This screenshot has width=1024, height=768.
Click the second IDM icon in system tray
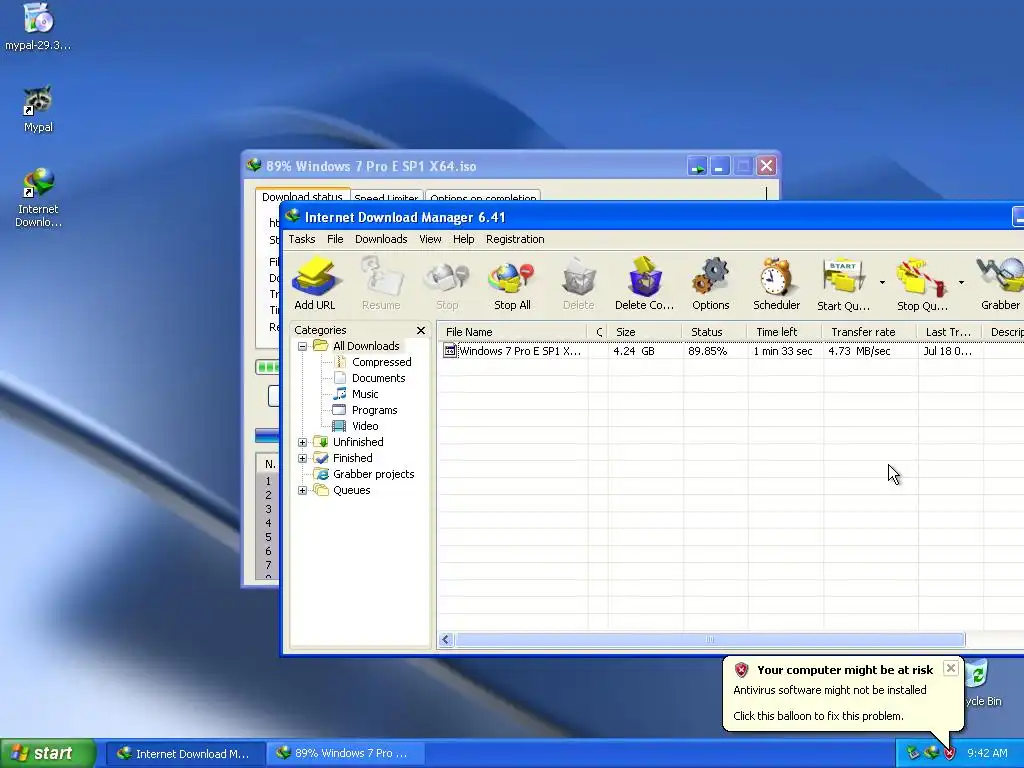(931, 753)
